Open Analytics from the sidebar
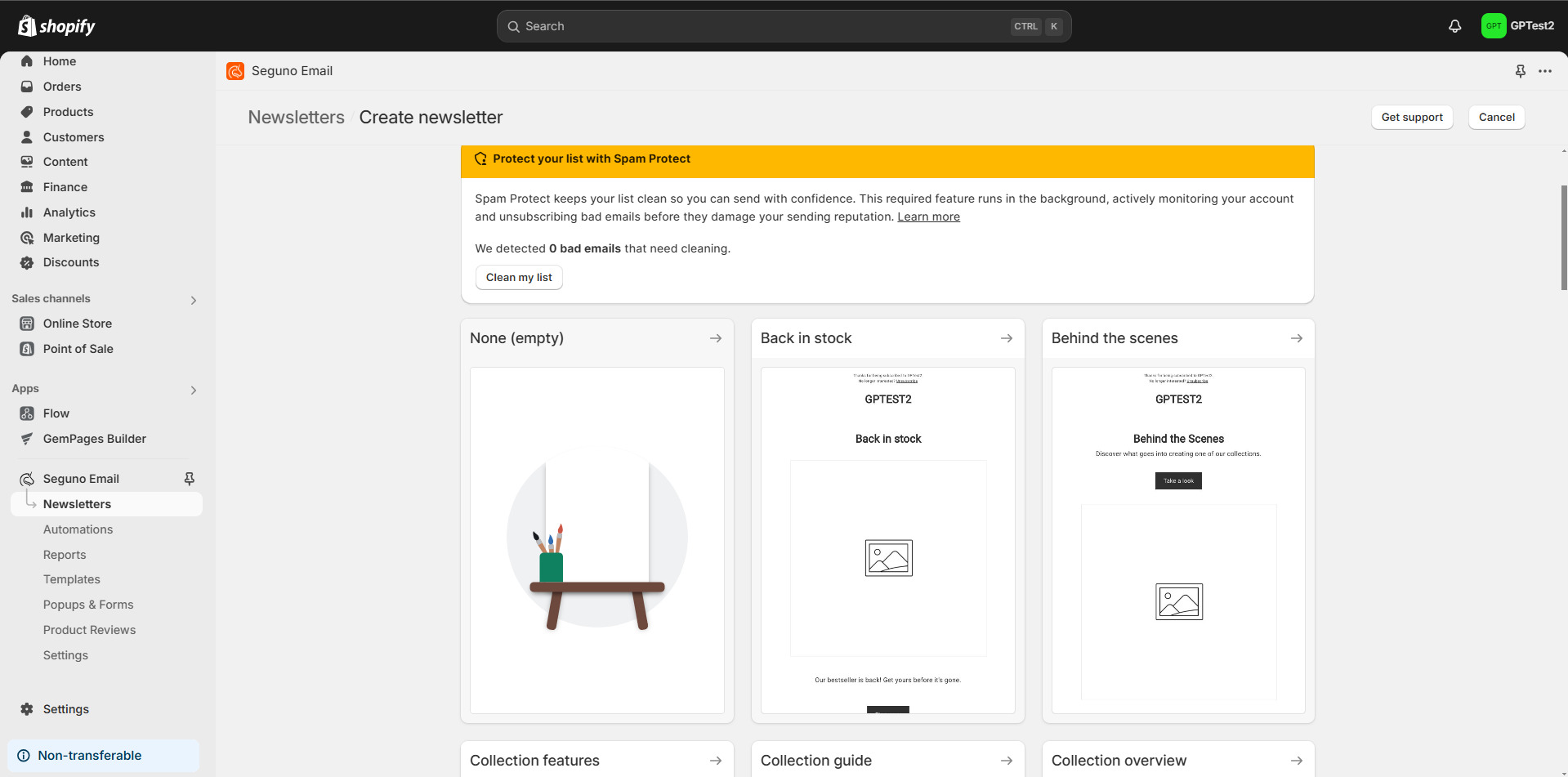 [x=69, y=212]
